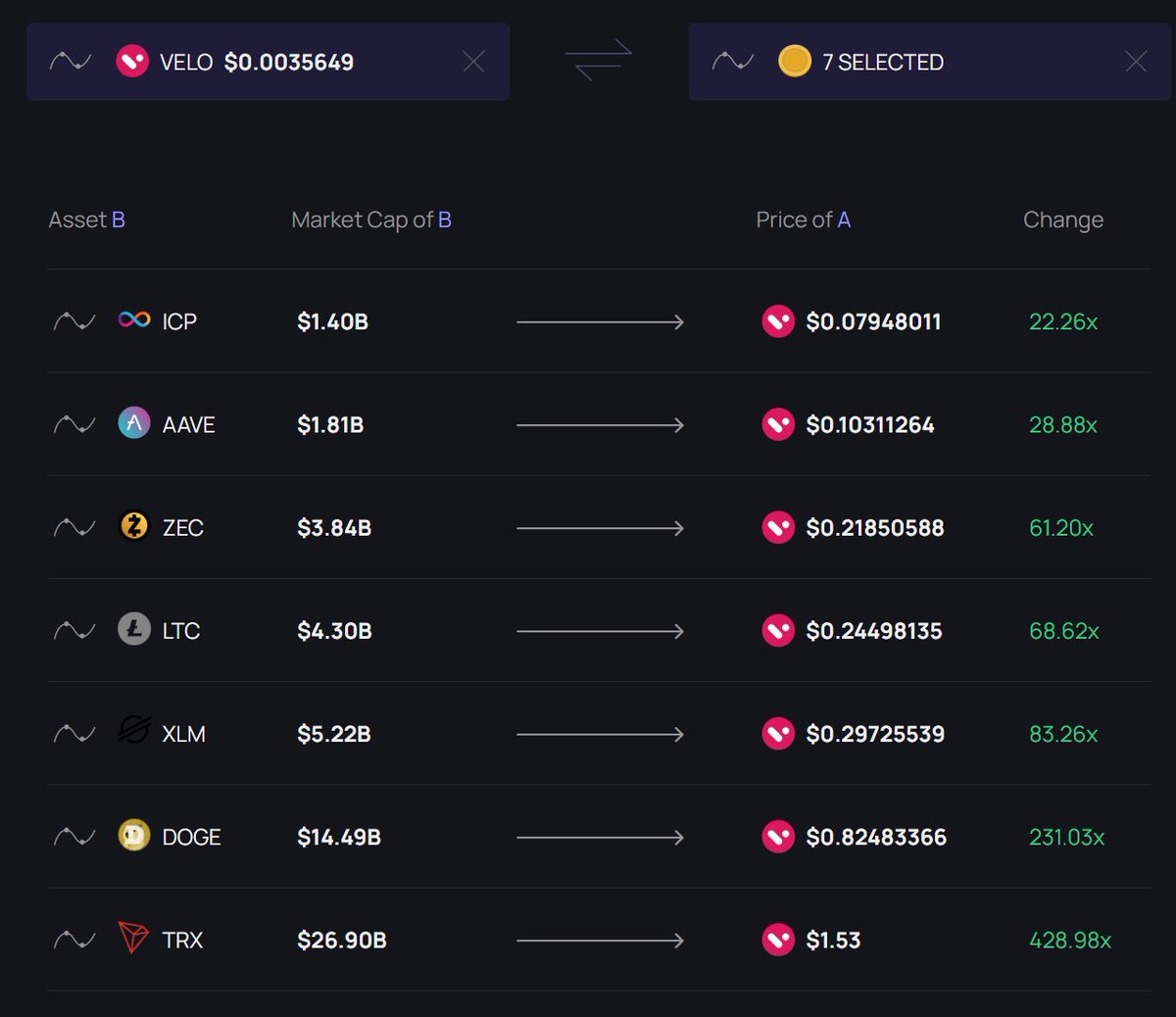The width and height of the screenshot is (1176, 1017).
Task: Click the Dogecoin logo in DOGE row
Action: (134, 836)
